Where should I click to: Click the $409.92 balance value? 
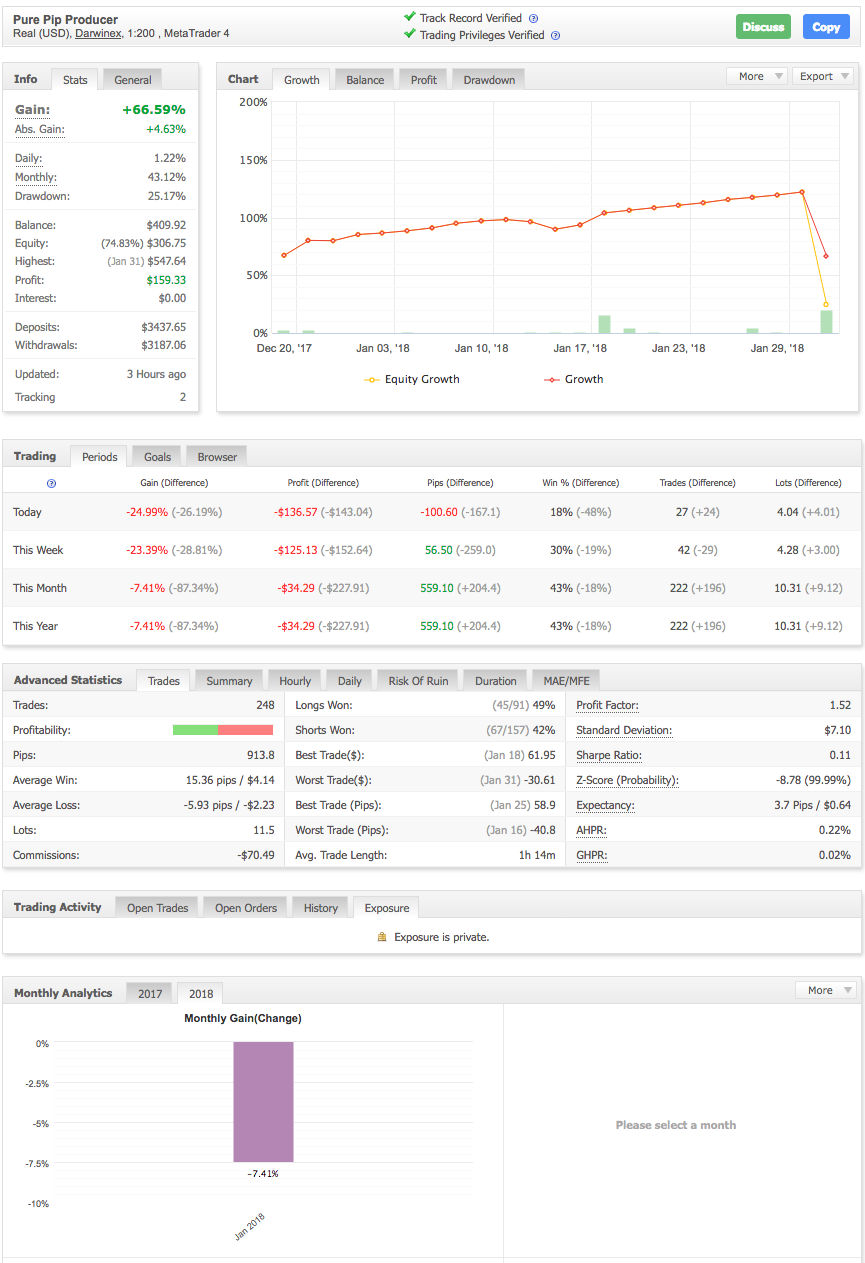coord(166,225)
